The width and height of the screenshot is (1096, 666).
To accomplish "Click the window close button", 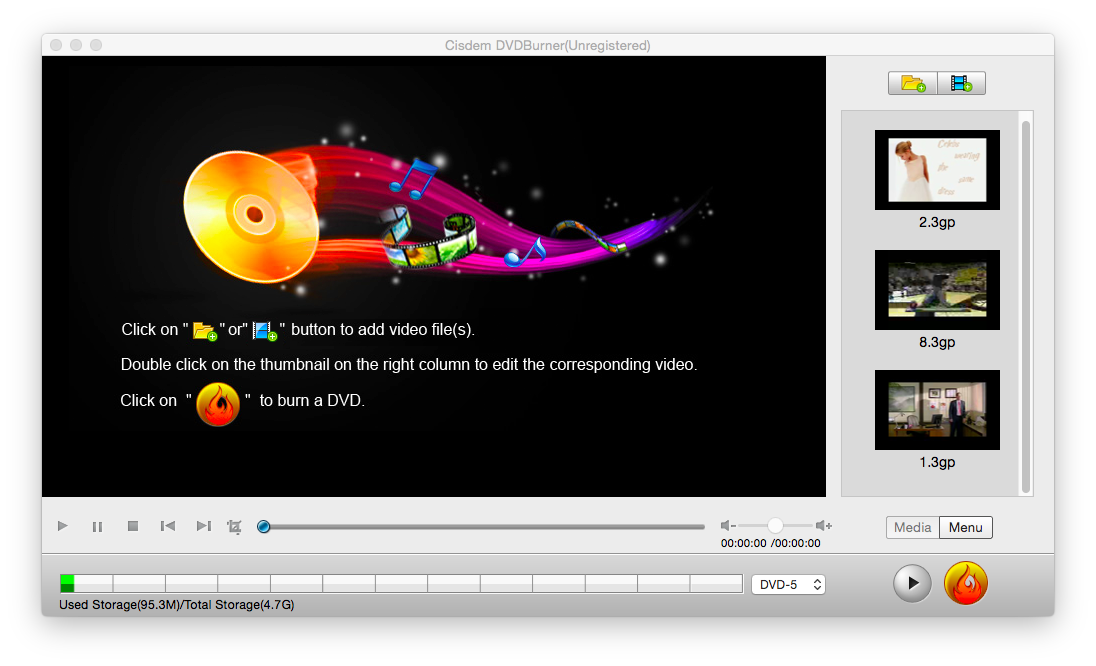I will pyautogui.click(x=56, y=45).
